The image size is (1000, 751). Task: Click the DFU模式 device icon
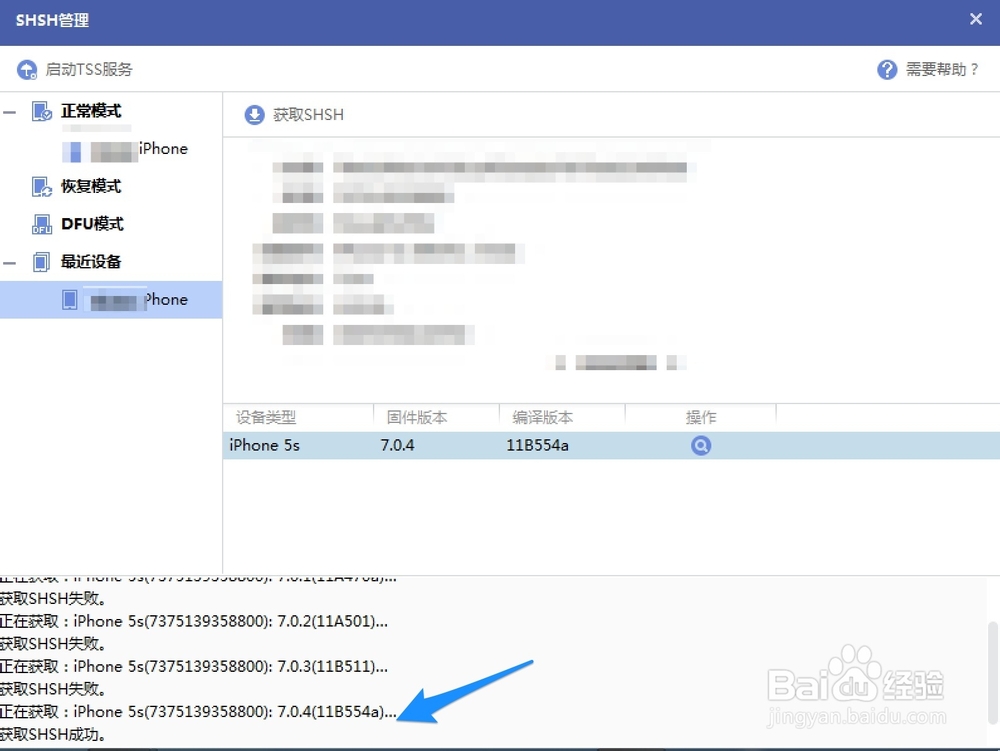(x=41, y=224)
